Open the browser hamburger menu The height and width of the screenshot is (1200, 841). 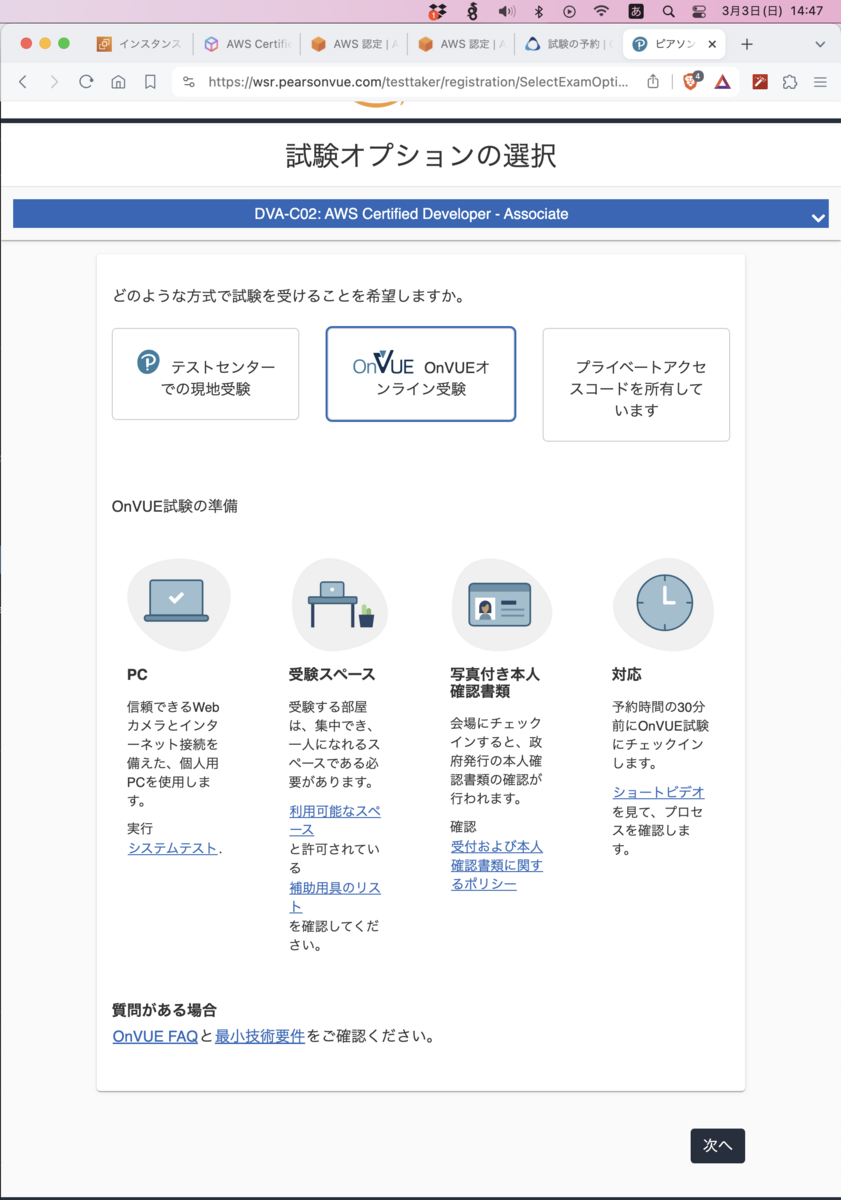pos(820,82)
